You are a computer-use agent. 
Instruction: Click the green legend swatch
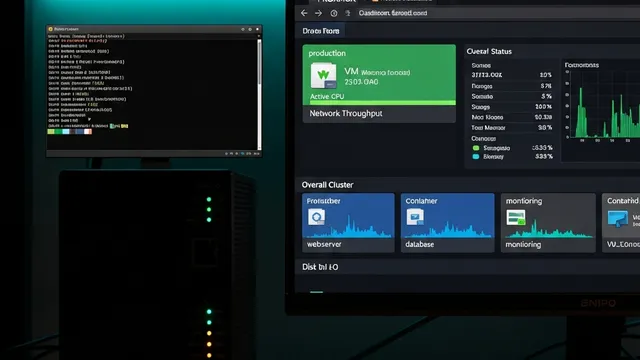click(476, 148)
